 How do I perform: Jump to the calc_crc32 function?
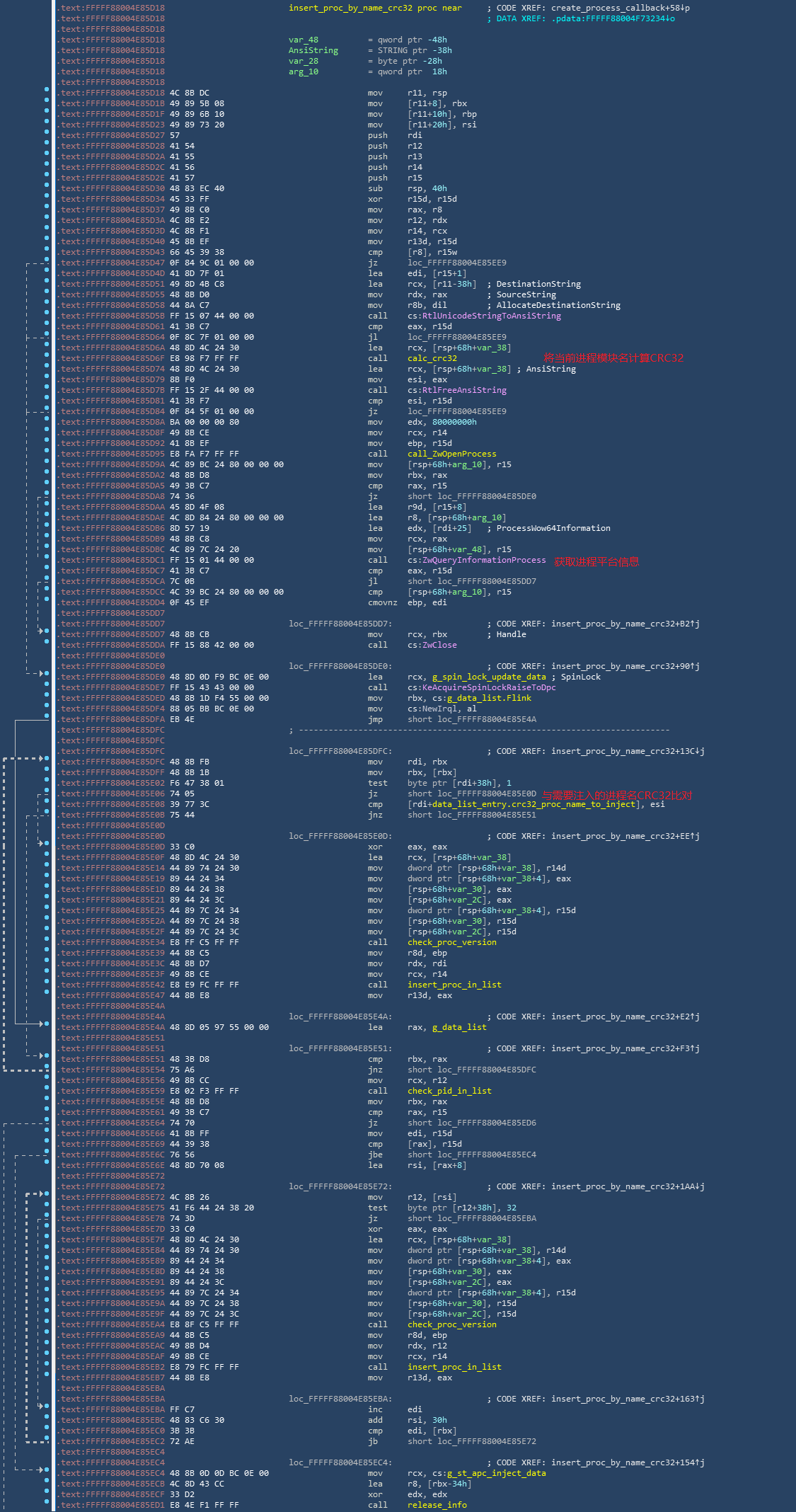point(432,358)
